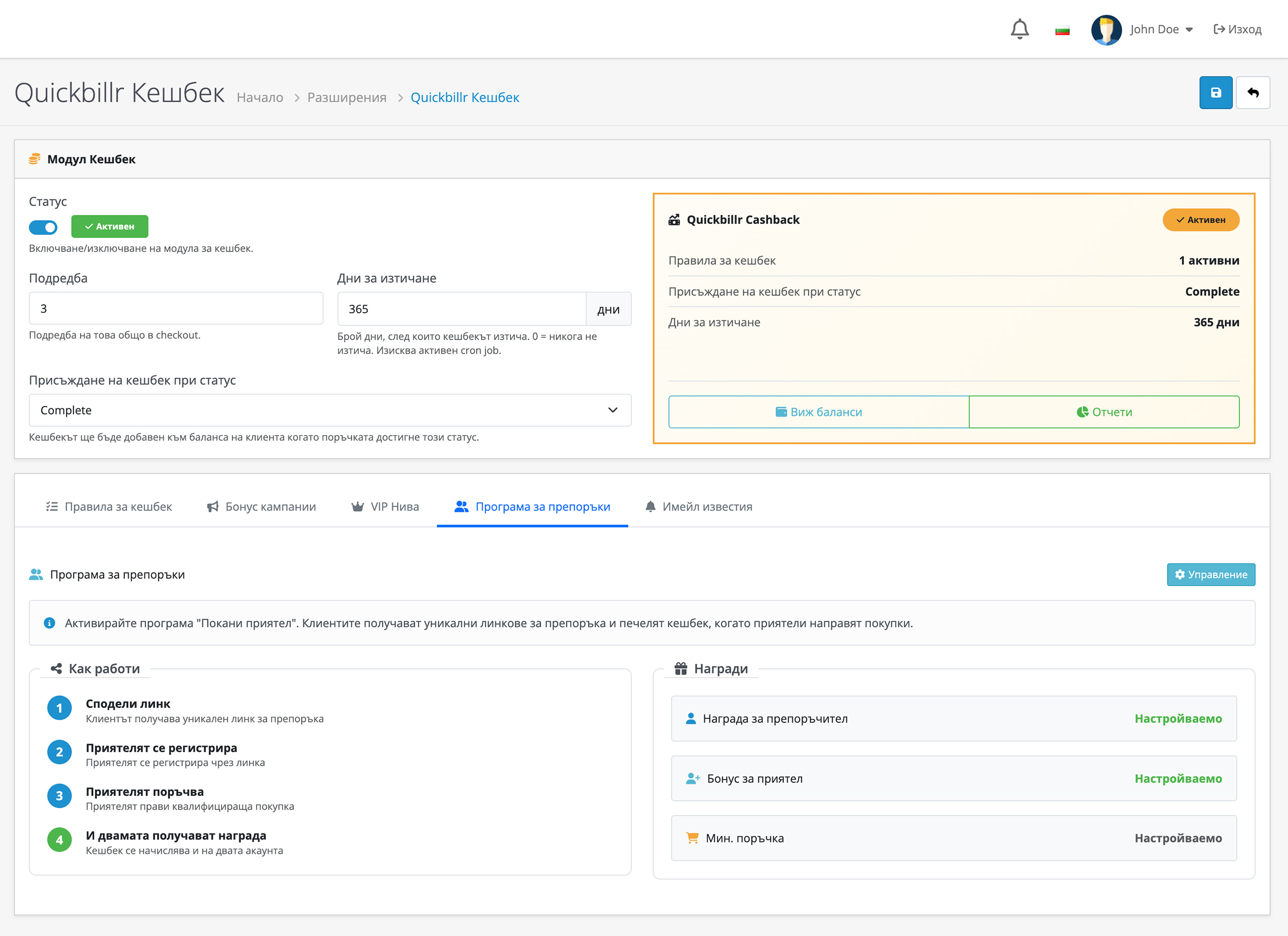
Task: Click the notifications bell icon
Action: (1020, 29)
